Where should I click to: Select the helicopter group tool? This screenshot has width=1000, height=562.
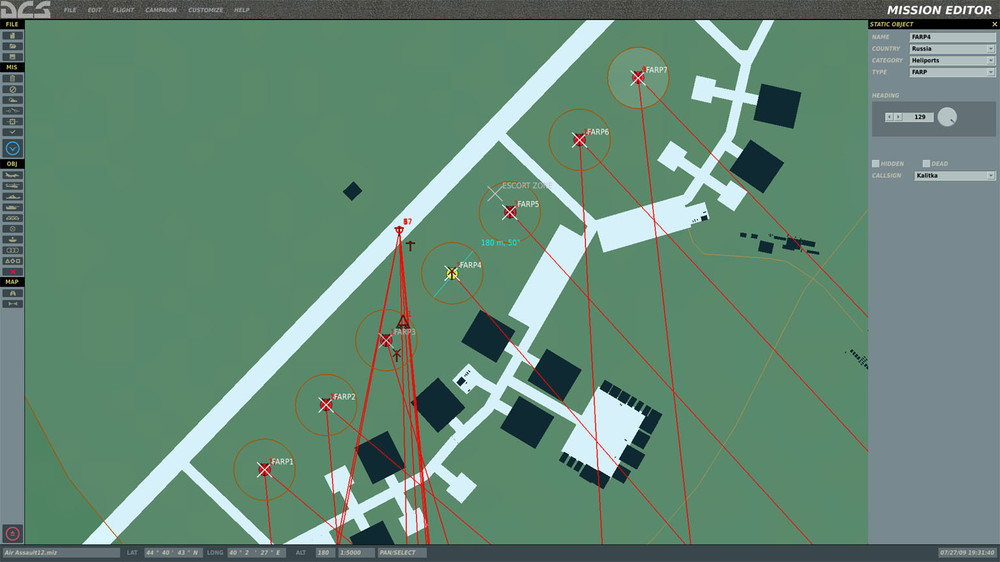click(x=12, y=186)
